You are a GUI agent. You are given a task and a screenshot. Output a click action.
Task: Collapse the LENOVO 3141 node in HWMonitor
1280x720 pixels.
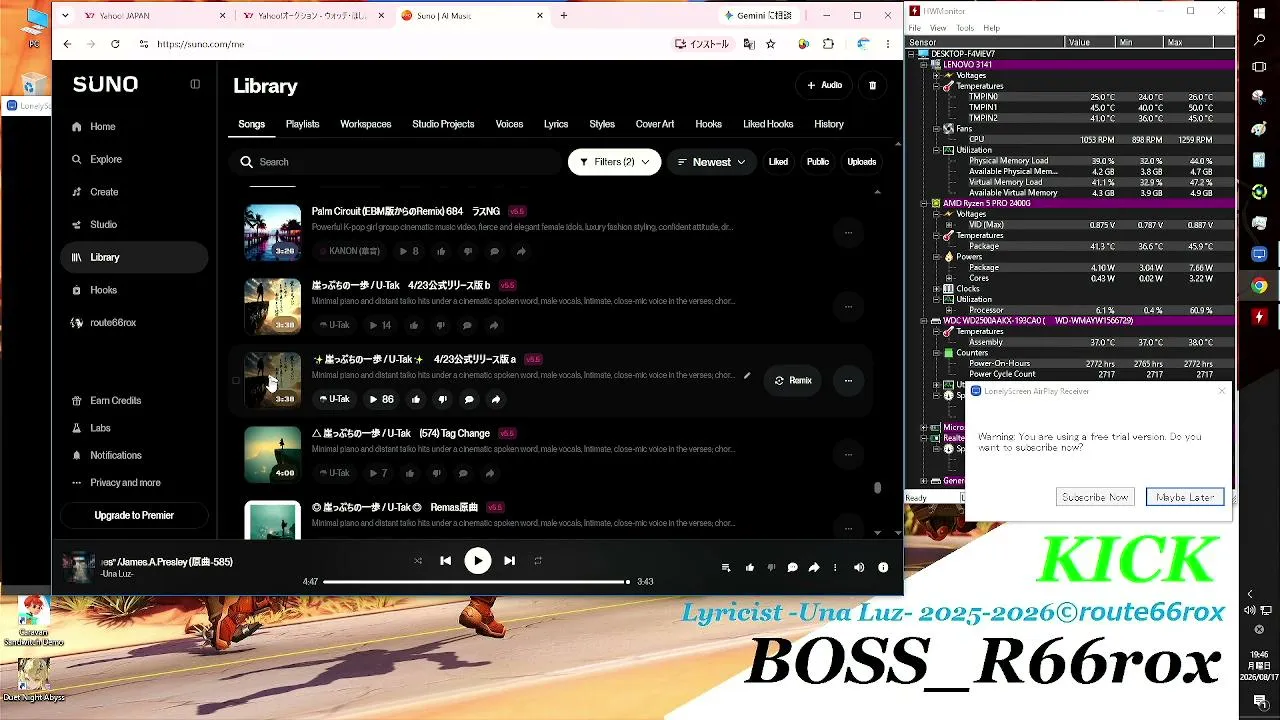[x=926, y=64]
